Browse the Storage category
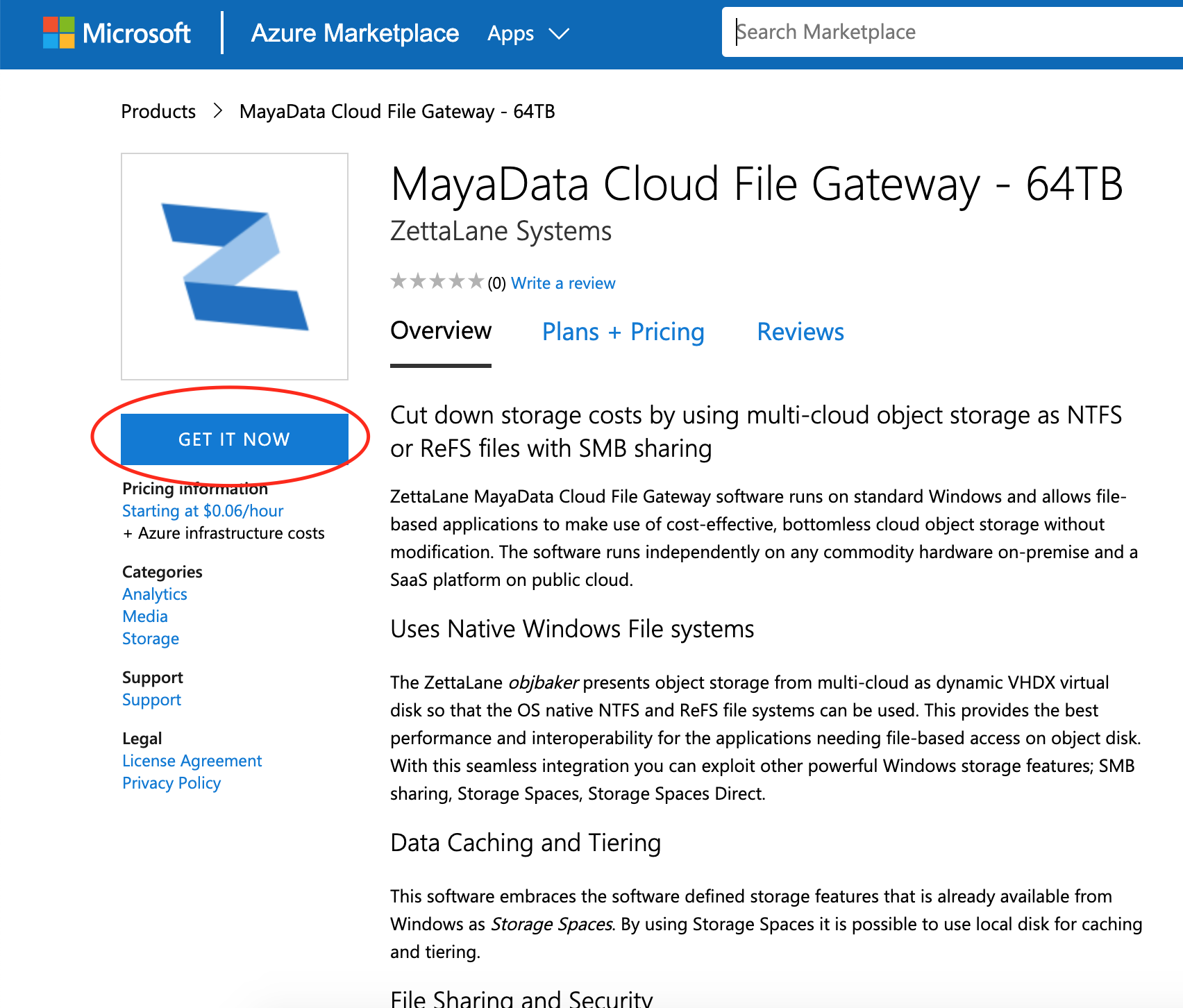The height and width of the screenshot is (1008, 1183). (151, 639)
